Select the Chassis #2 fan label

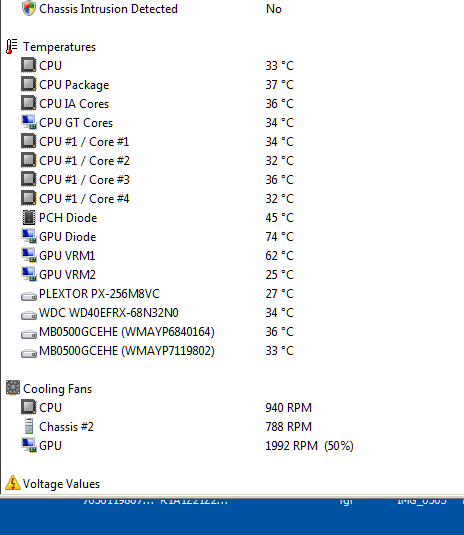coord(66,426)
